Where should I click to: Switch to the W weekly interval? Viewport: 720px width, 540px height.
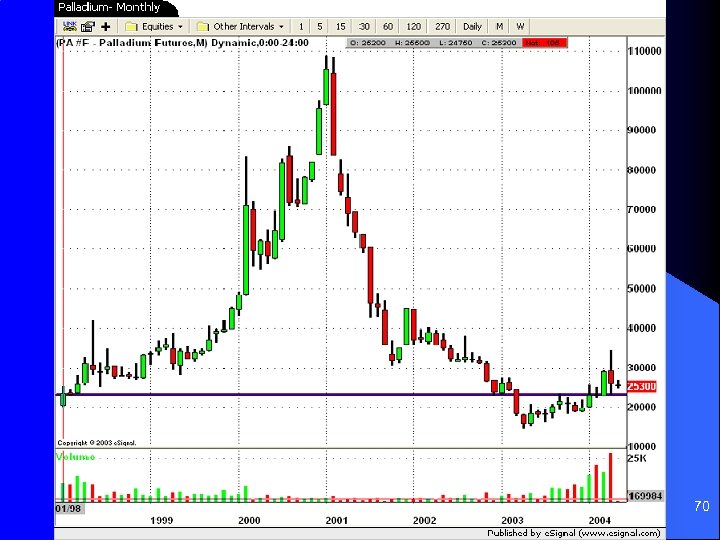[x=520, y=27]
